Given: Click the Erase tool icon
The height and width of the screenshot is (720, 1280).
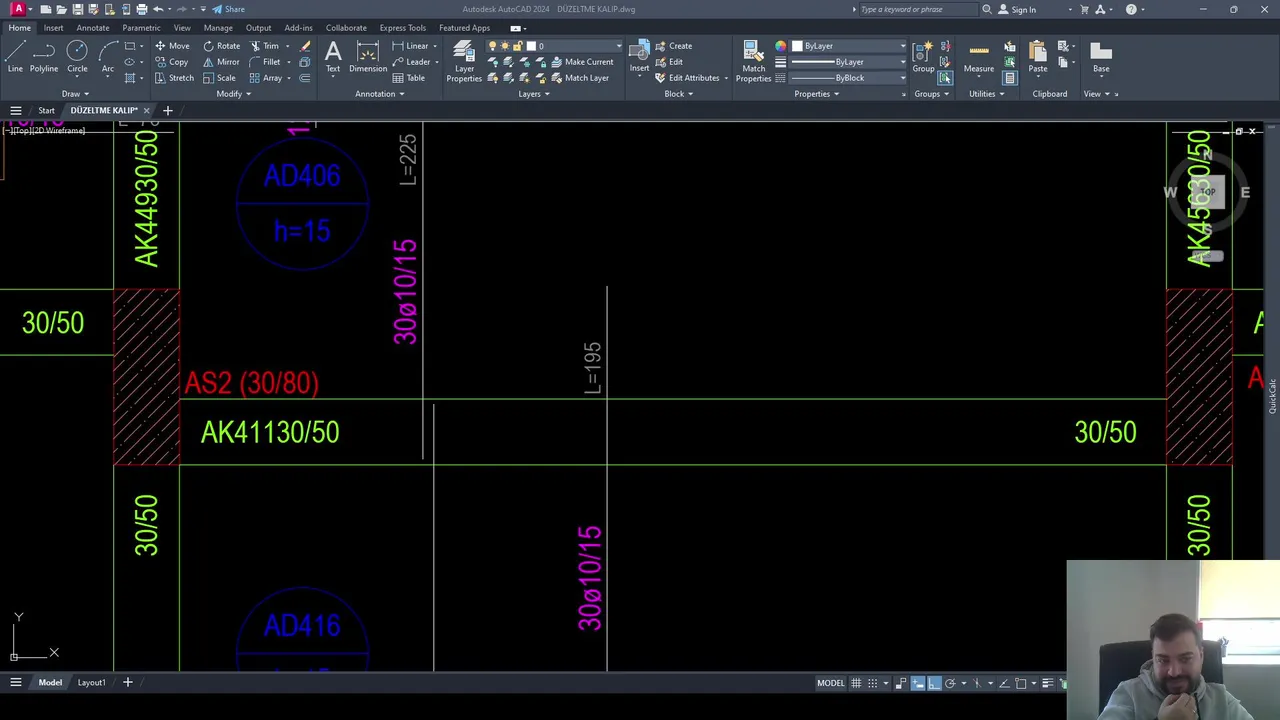Looking at the screenshot, I should 305,46.
